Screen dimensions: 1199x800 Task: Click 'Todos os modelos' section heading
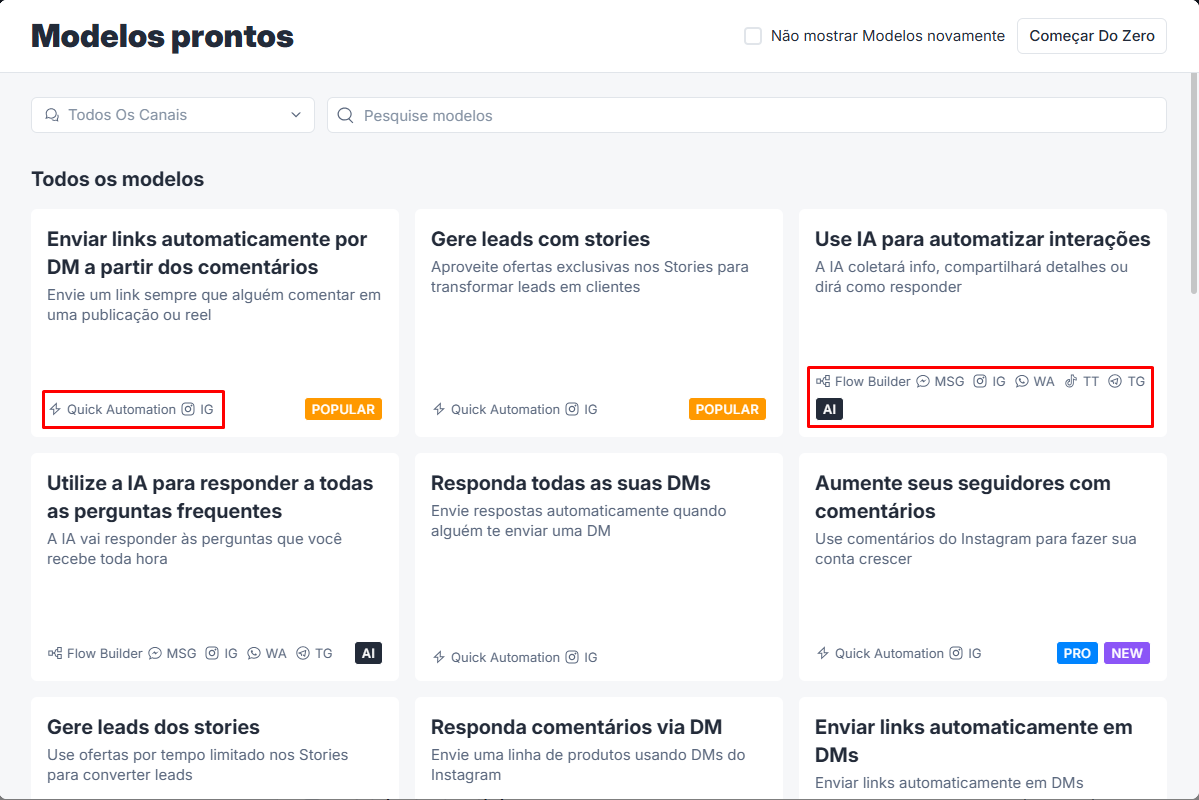(118, 179)
